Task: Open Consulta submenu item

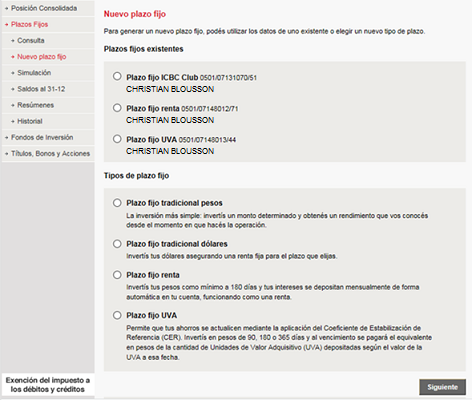Action: (x=48, y=41)
